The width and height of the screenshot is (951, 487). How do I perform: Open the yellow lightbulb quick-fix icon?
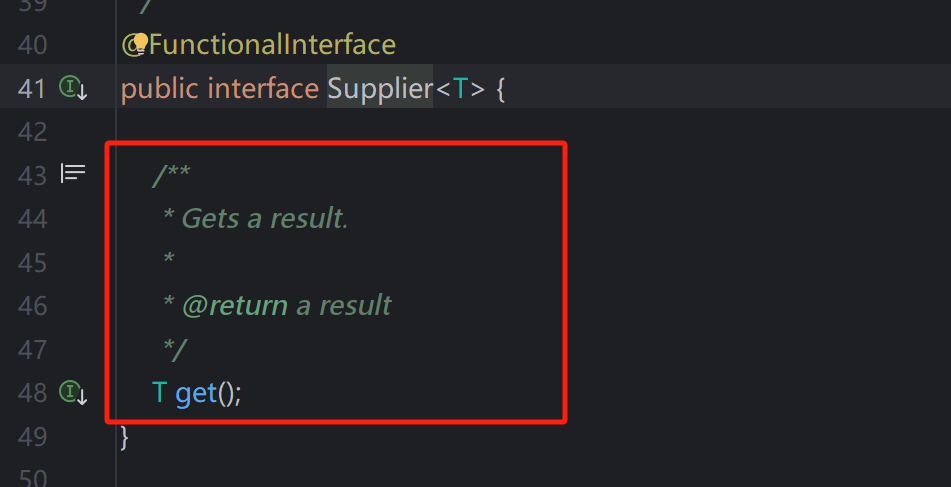point(140,43)
